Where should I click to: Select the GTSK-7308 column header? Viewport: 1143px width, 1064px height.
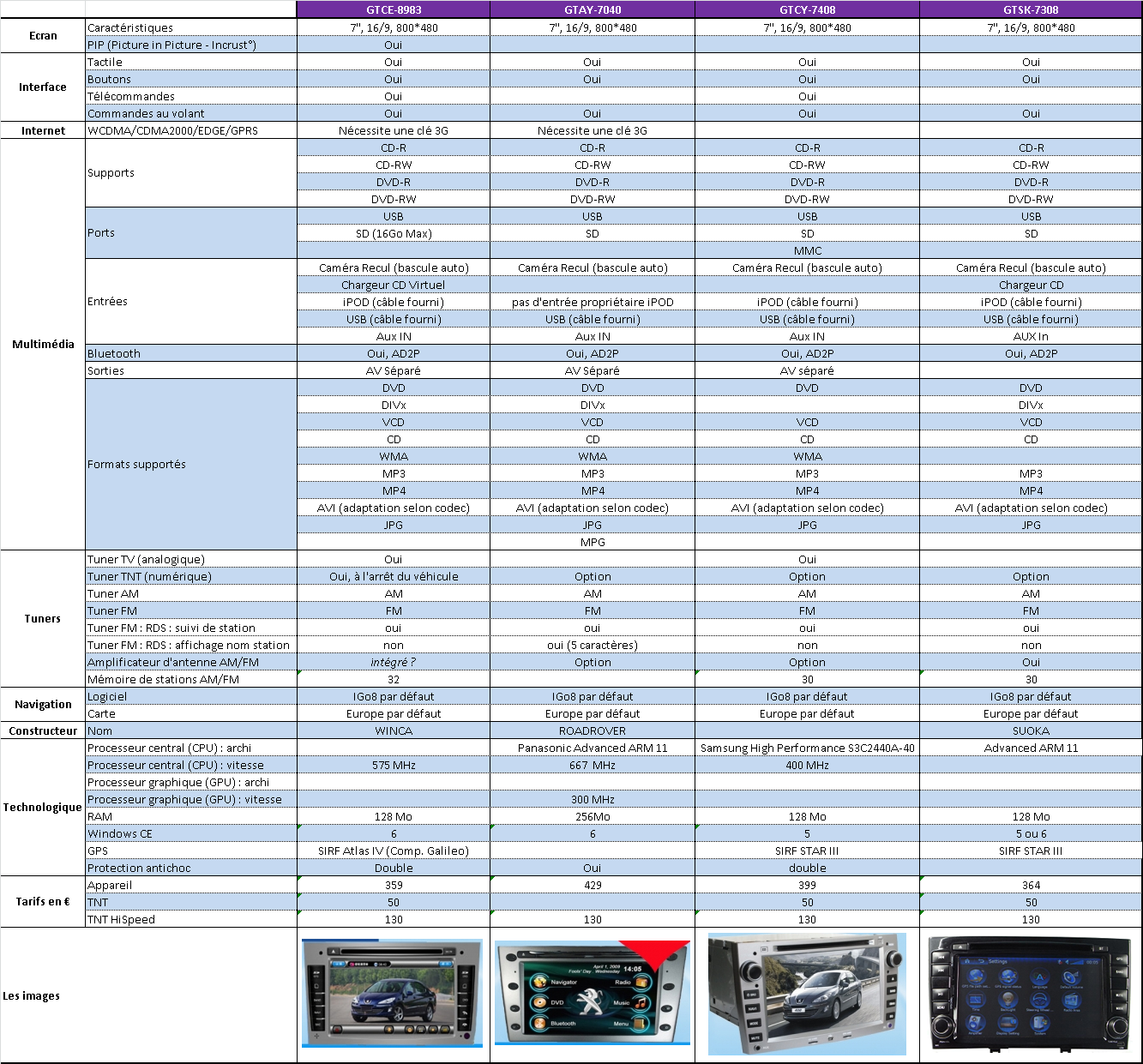1031,9
